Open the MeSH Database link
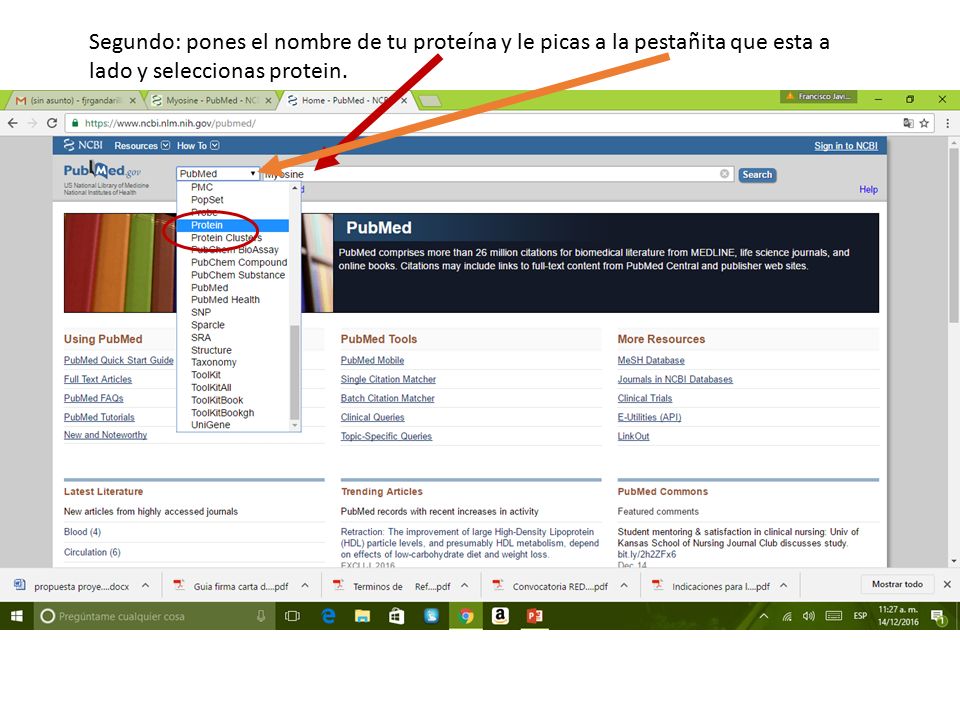This screenshot has height=720, width=960. click(651, 361)
